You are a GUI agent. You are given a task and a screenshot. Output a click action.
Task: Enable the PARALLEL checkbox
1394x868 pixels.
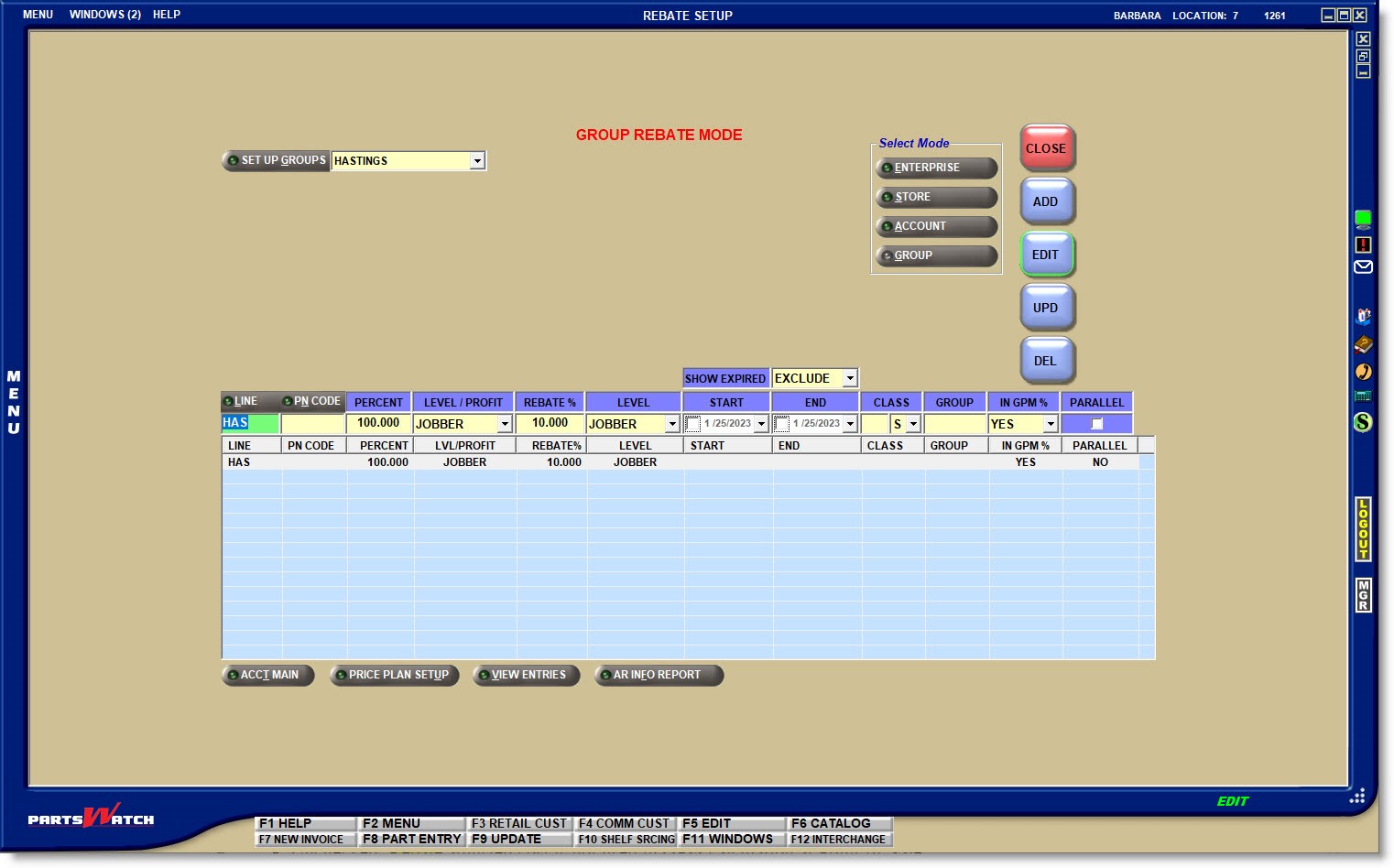point(1096,424)
